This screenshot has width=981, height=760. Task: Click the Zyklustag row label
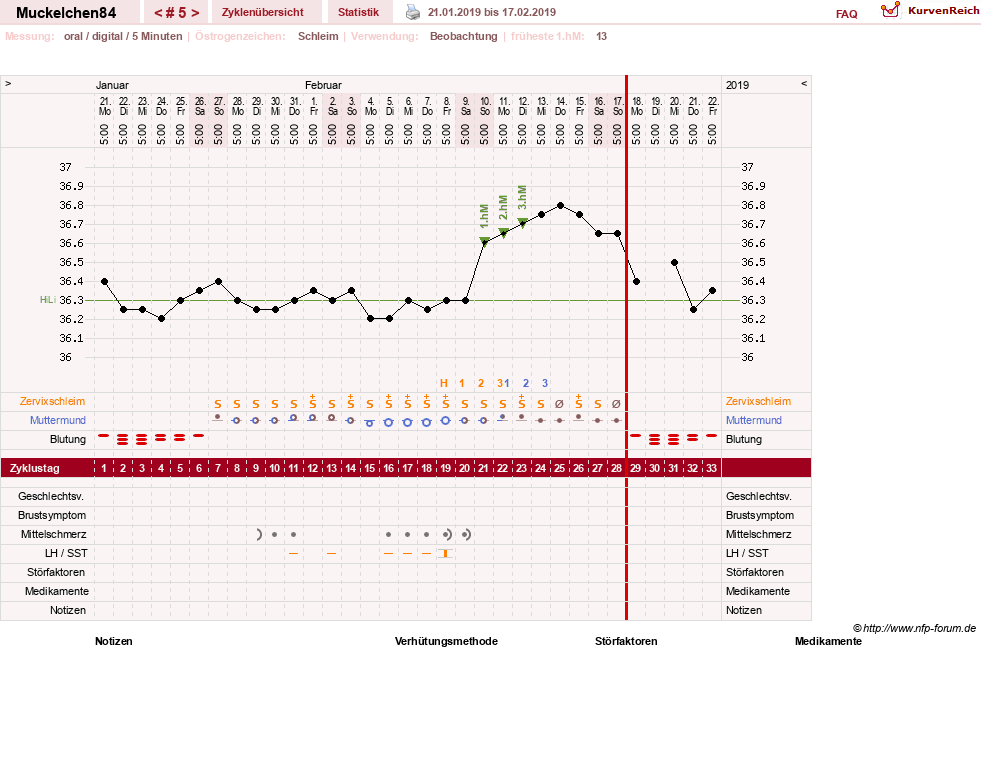35,468
